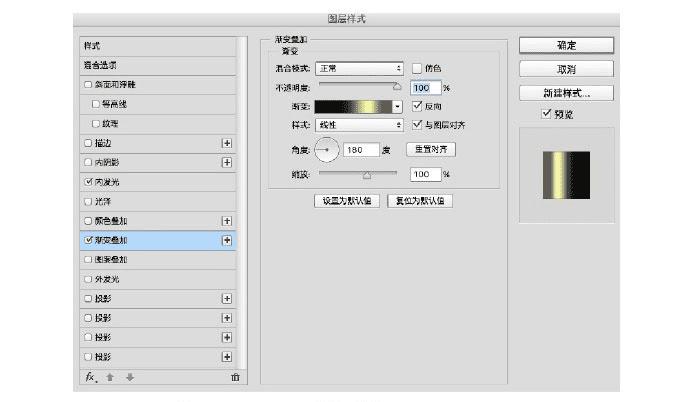Image resolution: width=690 pixels, height=402 pixels.
Task: Click the move effect up arrow
Action: point(110,377)
